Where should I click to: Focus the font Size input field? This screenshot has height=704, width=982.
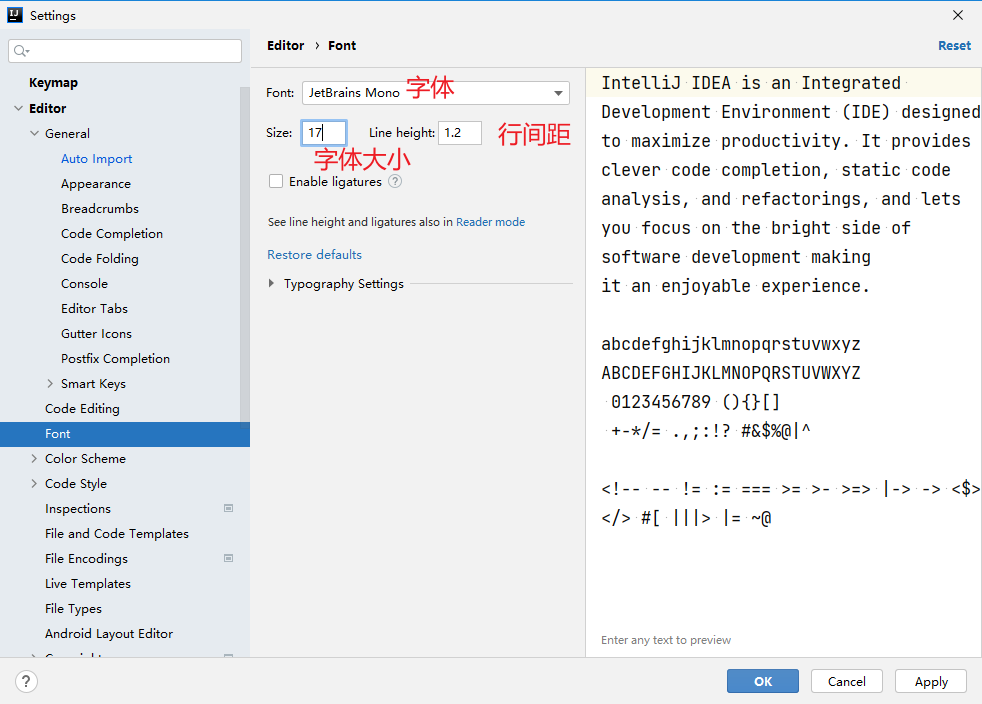[324, 133]
